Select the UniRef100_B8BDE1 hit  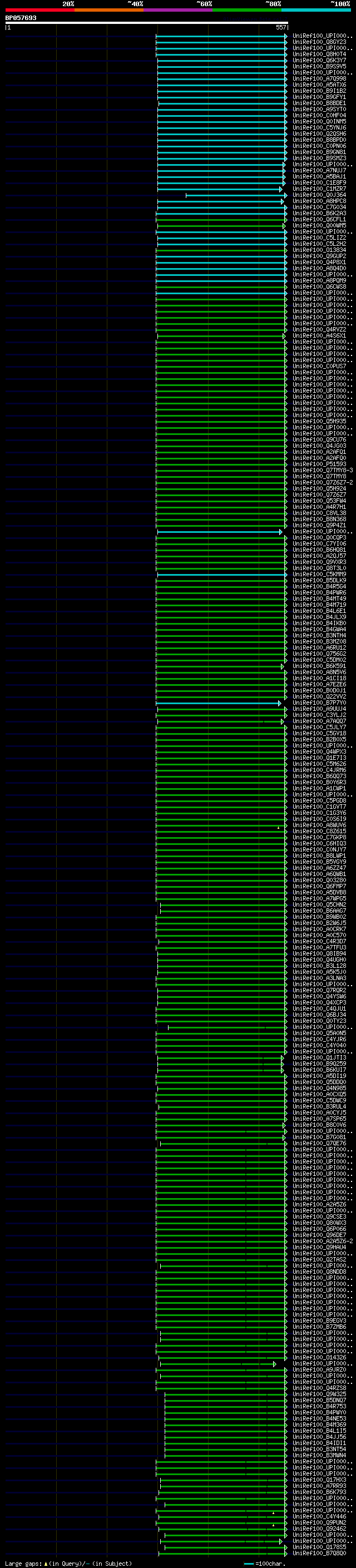[x=319, y=103]
